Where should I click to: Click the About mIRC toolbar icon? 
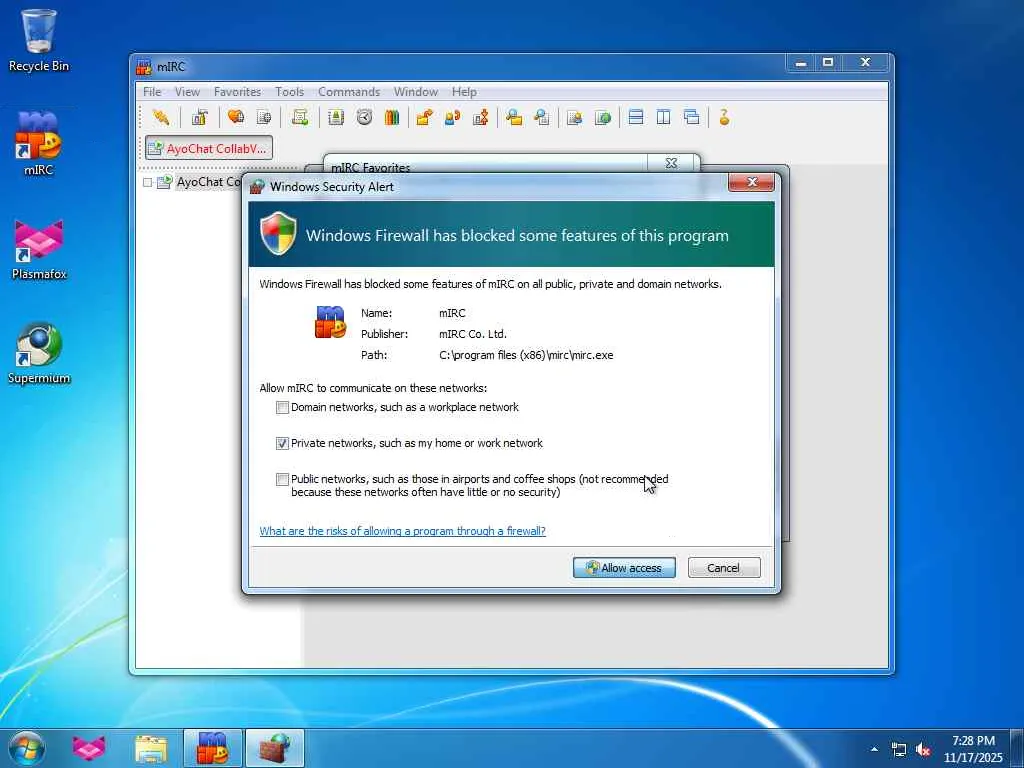[724, 118]
